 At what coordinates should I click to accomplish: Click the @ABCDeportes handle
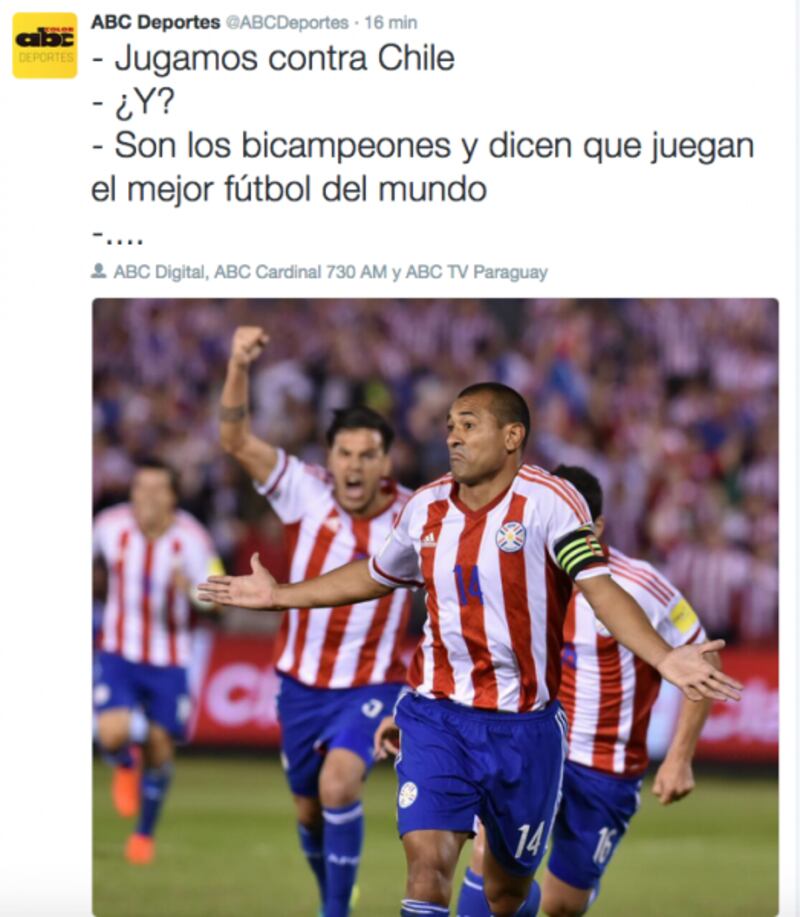tap(287, 23)
